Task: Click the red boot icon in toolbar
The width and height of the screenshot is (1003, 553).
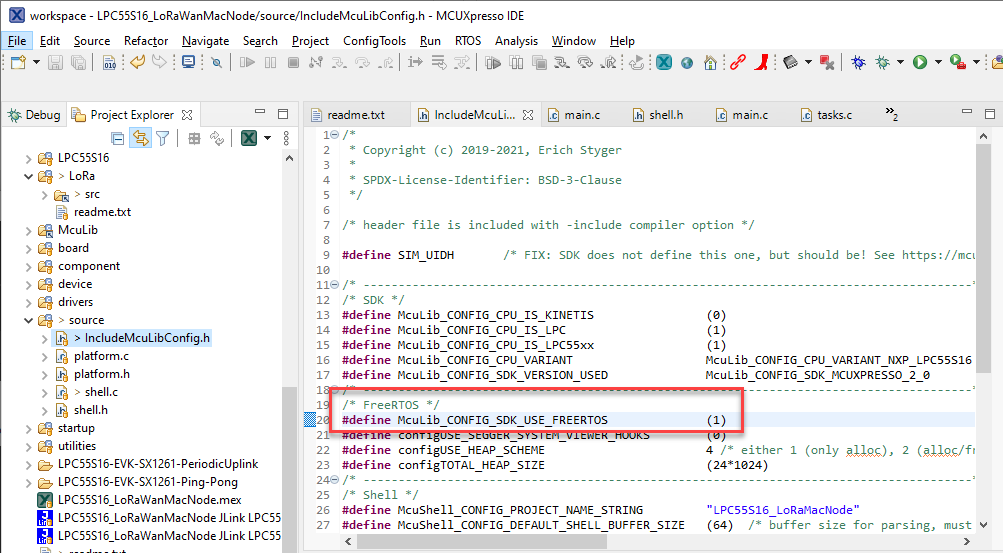Action: [762, 62]
